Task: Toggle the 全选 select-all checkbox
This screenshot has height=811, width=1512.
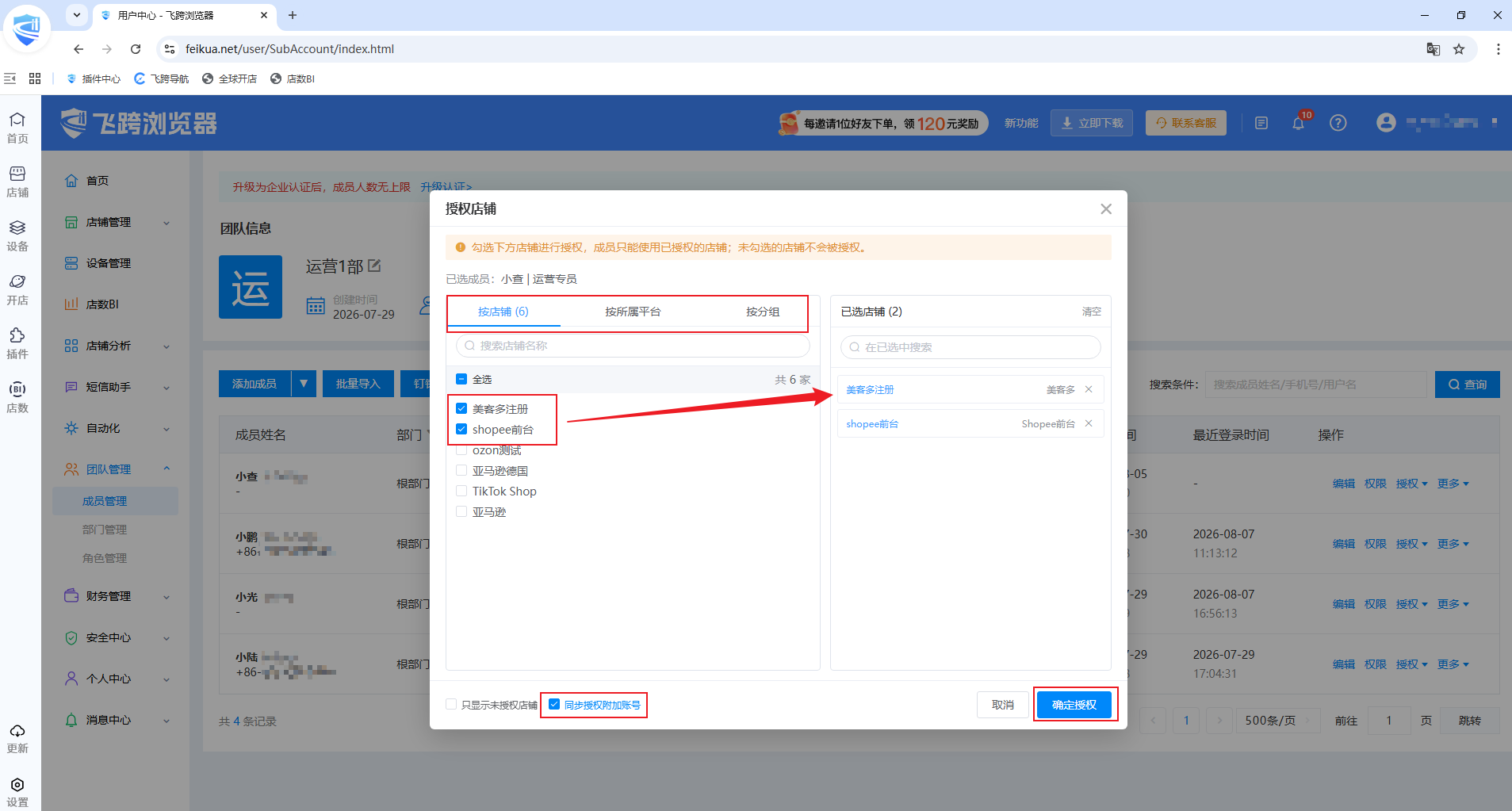Action: pyautogui.click(x=461, y=379)
